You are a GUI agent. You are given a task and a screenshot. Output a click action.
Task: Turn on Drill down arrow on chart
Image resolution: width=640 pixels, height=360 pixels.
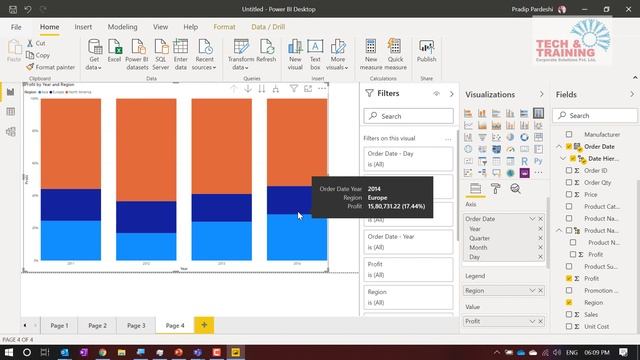[248, 89]
